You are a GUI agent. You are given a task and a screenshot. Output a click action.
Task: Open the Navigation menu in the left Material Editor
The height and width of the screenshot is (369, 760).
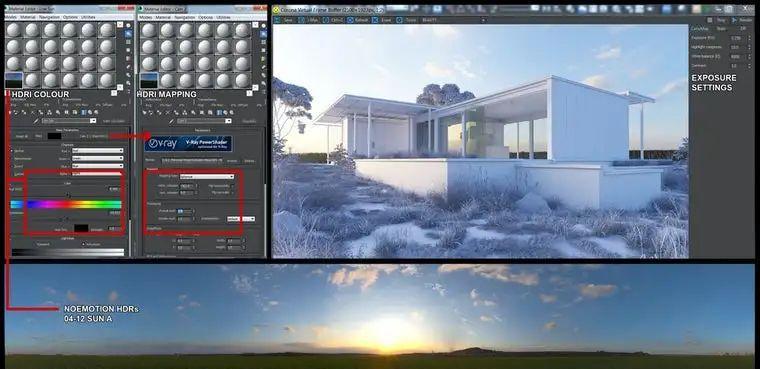coord(49,17)
